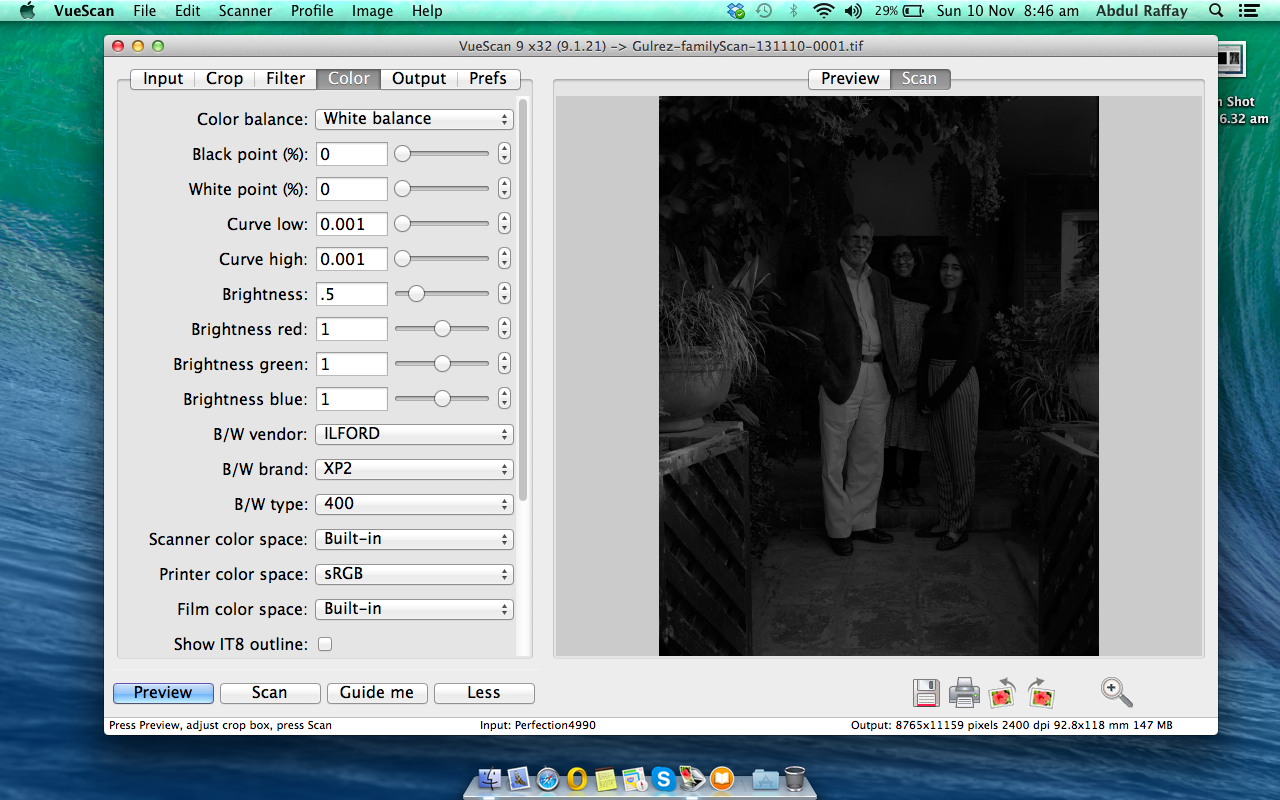Viewport: 1280px width, 800px height.
Task: Click the Brightness stepper arrows
Action: click(x=504, y=294)
